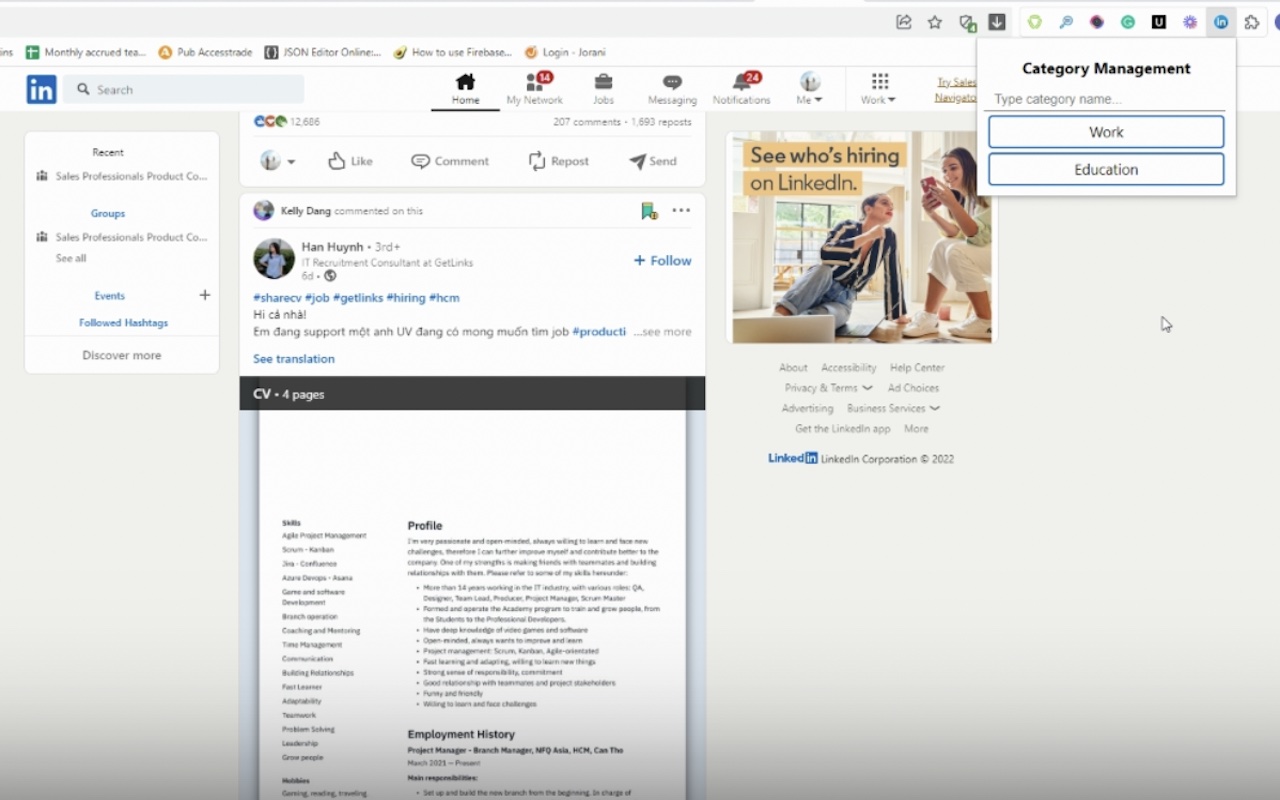
Task: Click See all under Groups
Action: point(71,258)
